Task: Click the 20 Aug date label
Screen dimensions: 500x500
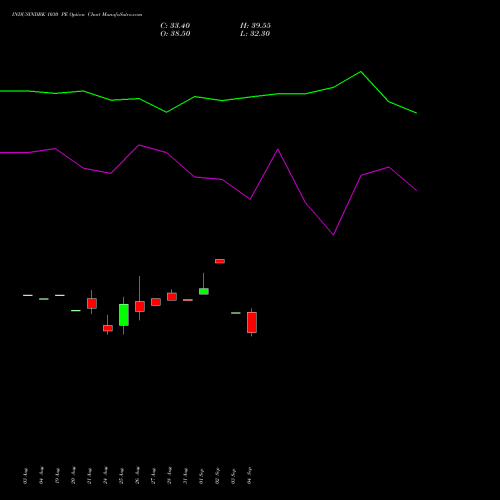Action: pos(74,475)
